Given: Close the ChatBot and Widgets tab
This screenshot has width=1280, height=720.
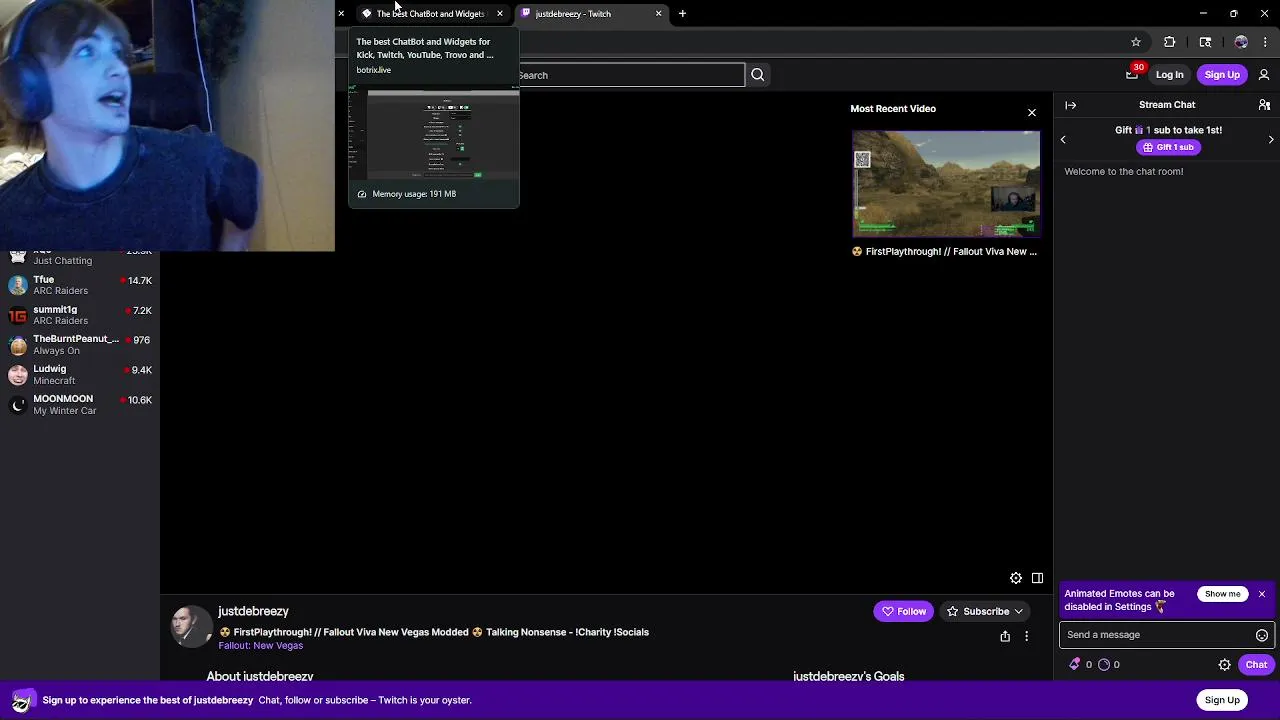Looking at the screenshot, I should coord(499,14).
